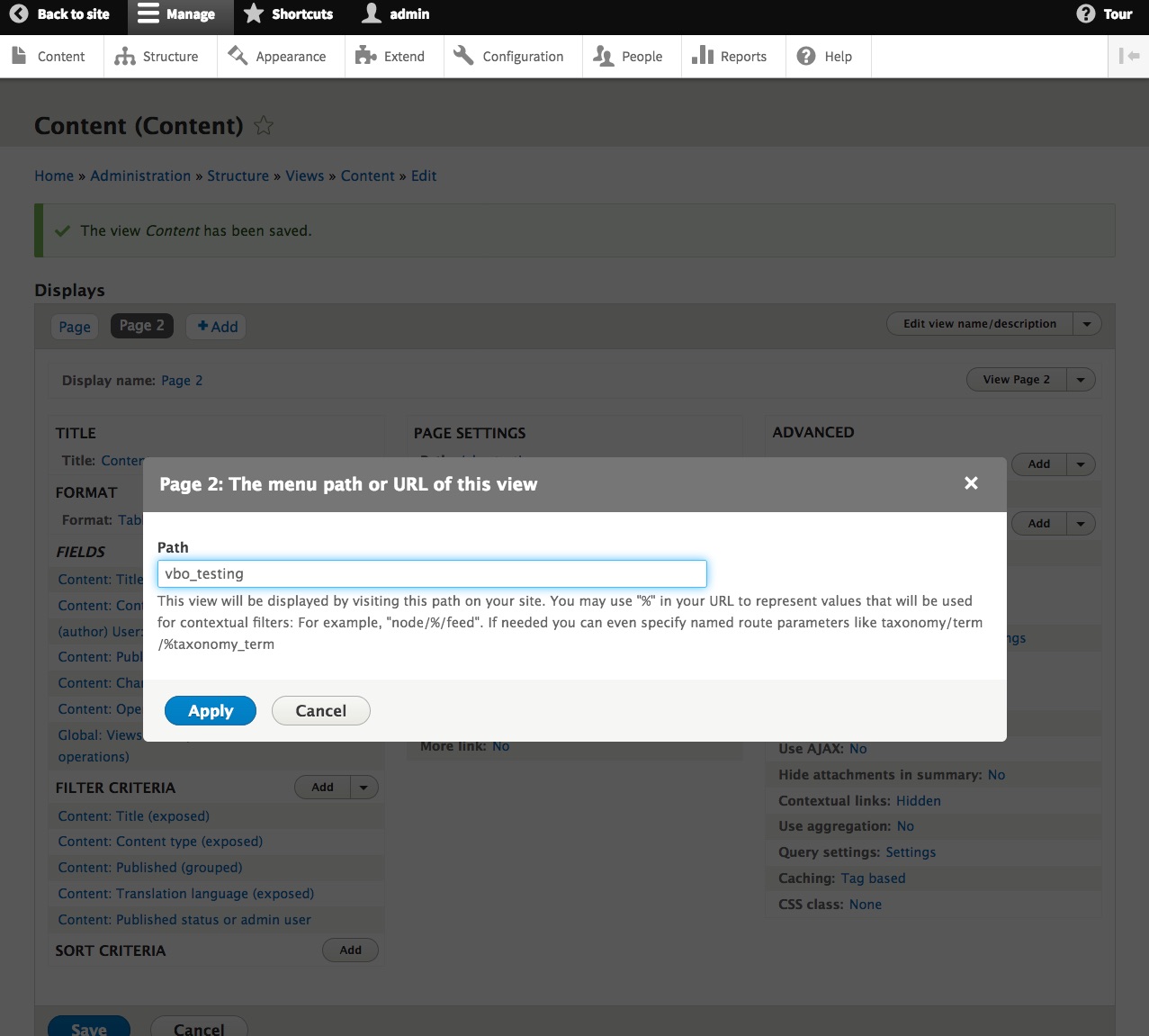Apply the path change
Screen dimensions: 1149x1036
tap(211, 710)
